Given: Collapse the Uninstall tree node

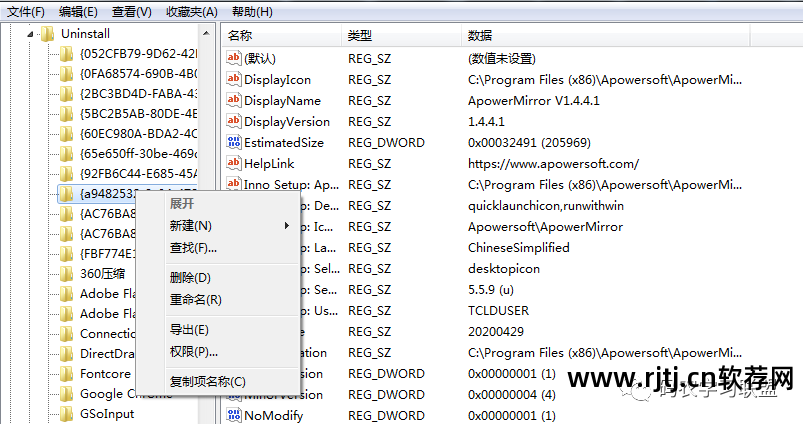Looking at the screenshot, I should pyautogui.click(x=30, y=34).
